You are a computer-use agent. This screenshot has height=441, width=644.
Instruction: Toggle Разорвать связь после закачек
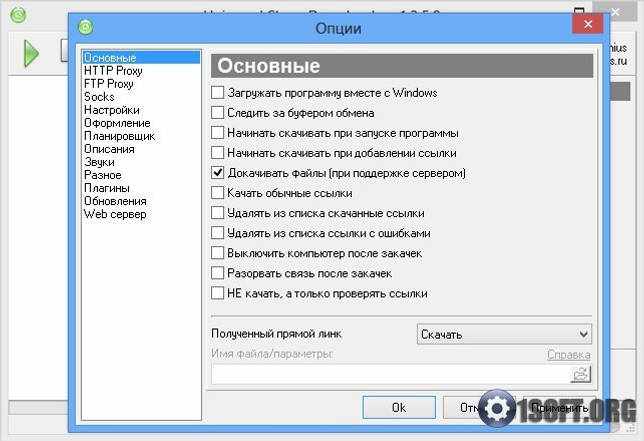[x=217, y=273]
